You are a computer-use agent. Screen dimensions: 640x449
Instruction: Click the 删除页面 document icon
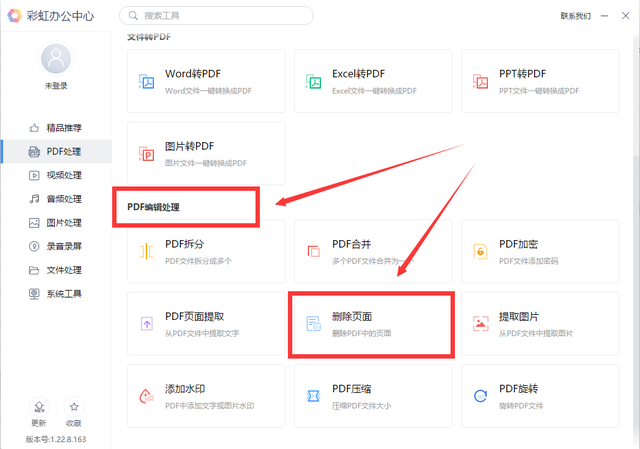(313, 324)
